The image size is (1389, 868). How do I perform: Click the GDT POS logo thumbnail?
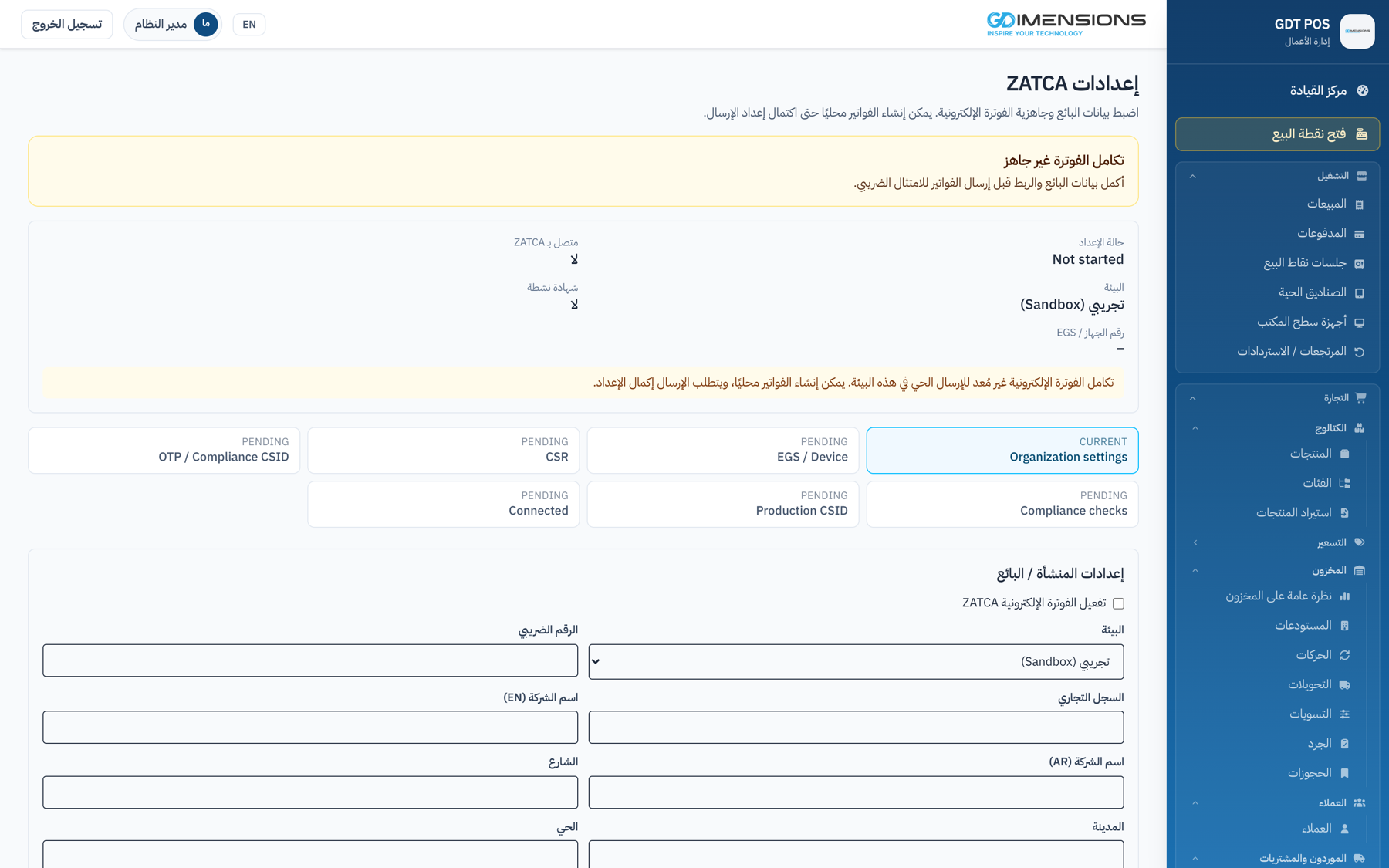1357,32
